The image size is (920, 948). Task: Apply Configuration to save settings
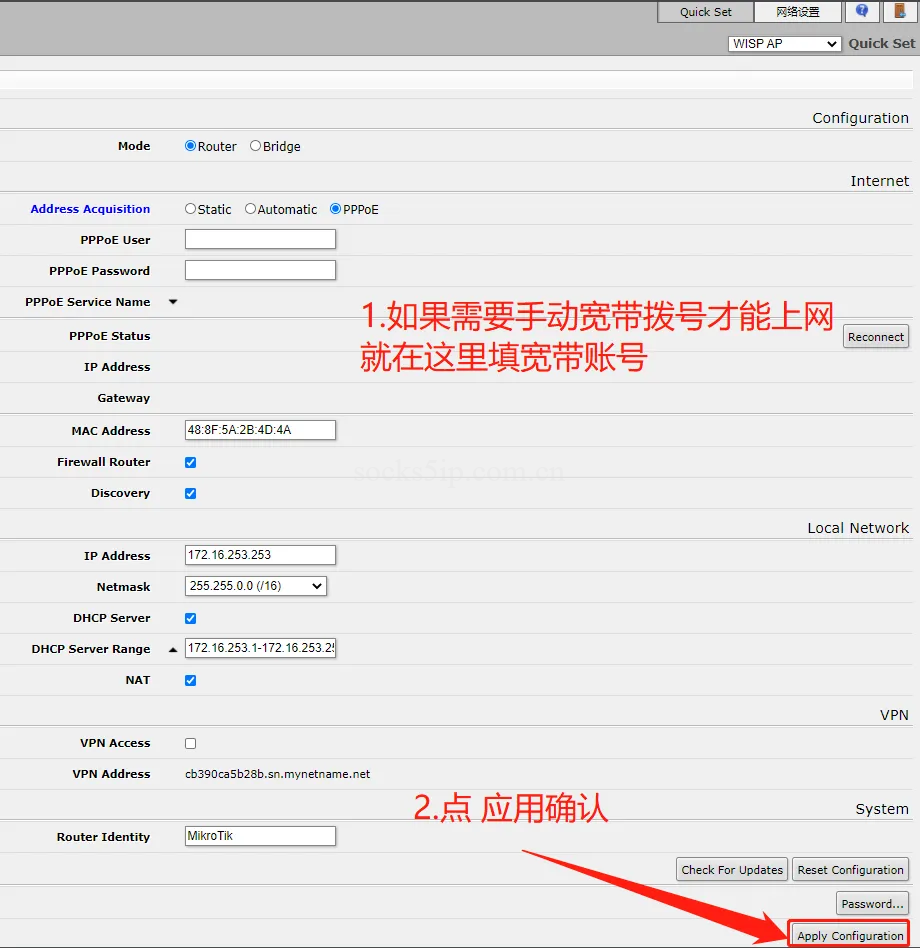849,934
